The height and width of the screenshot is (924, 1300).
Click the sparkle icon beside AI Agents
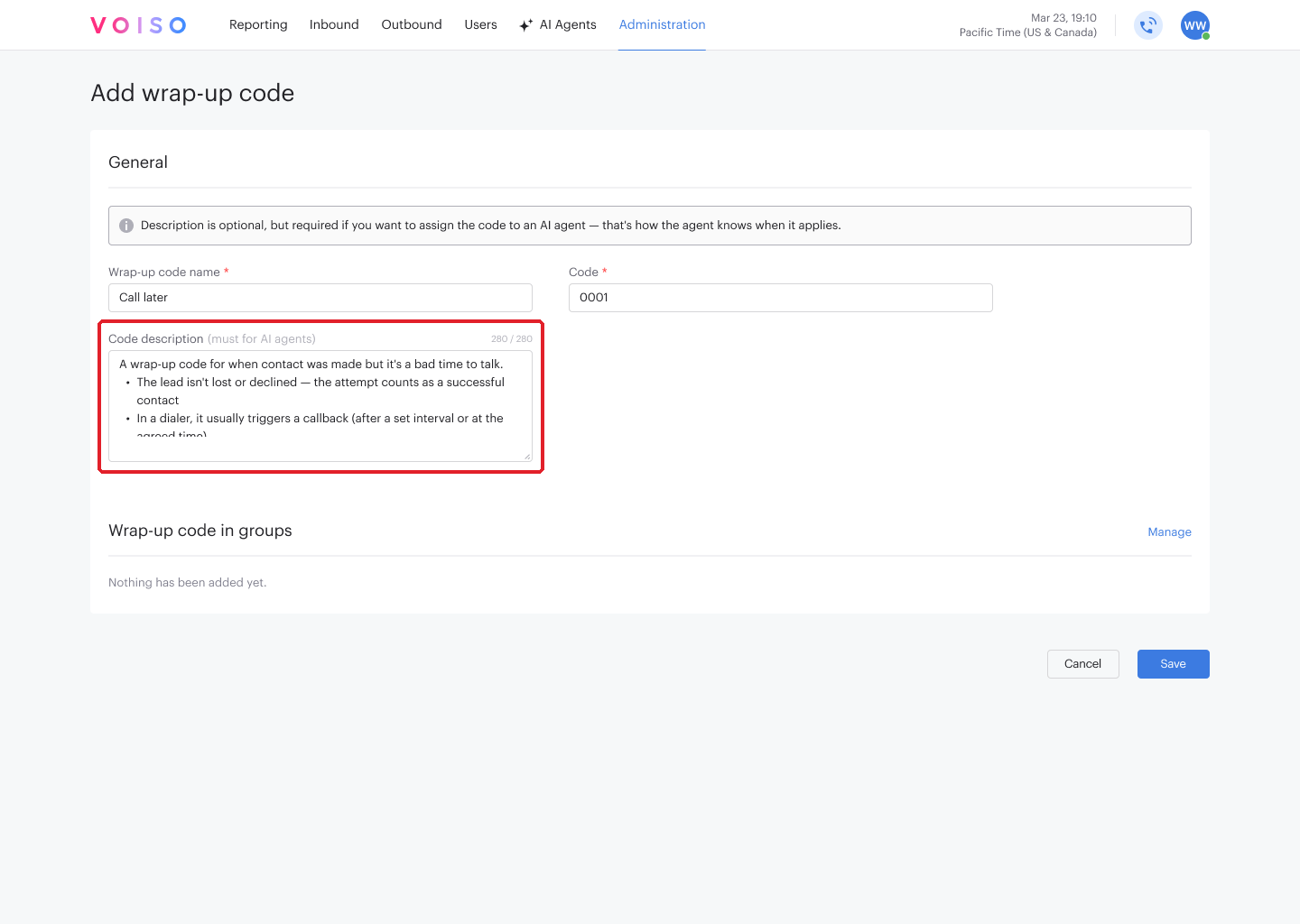click(525, 25)
